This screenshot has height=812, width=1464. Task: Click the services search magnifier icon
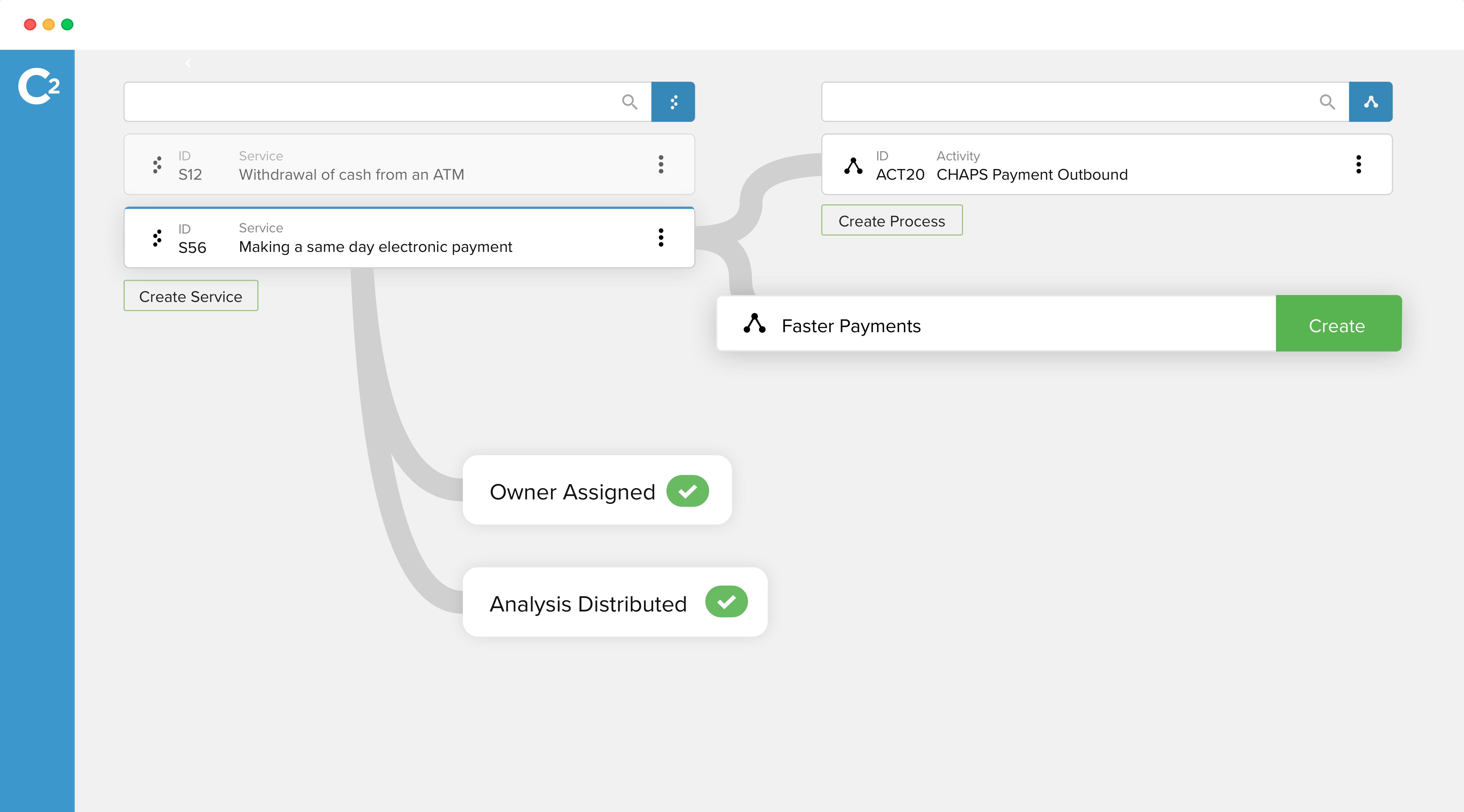[x=629, y=102]
